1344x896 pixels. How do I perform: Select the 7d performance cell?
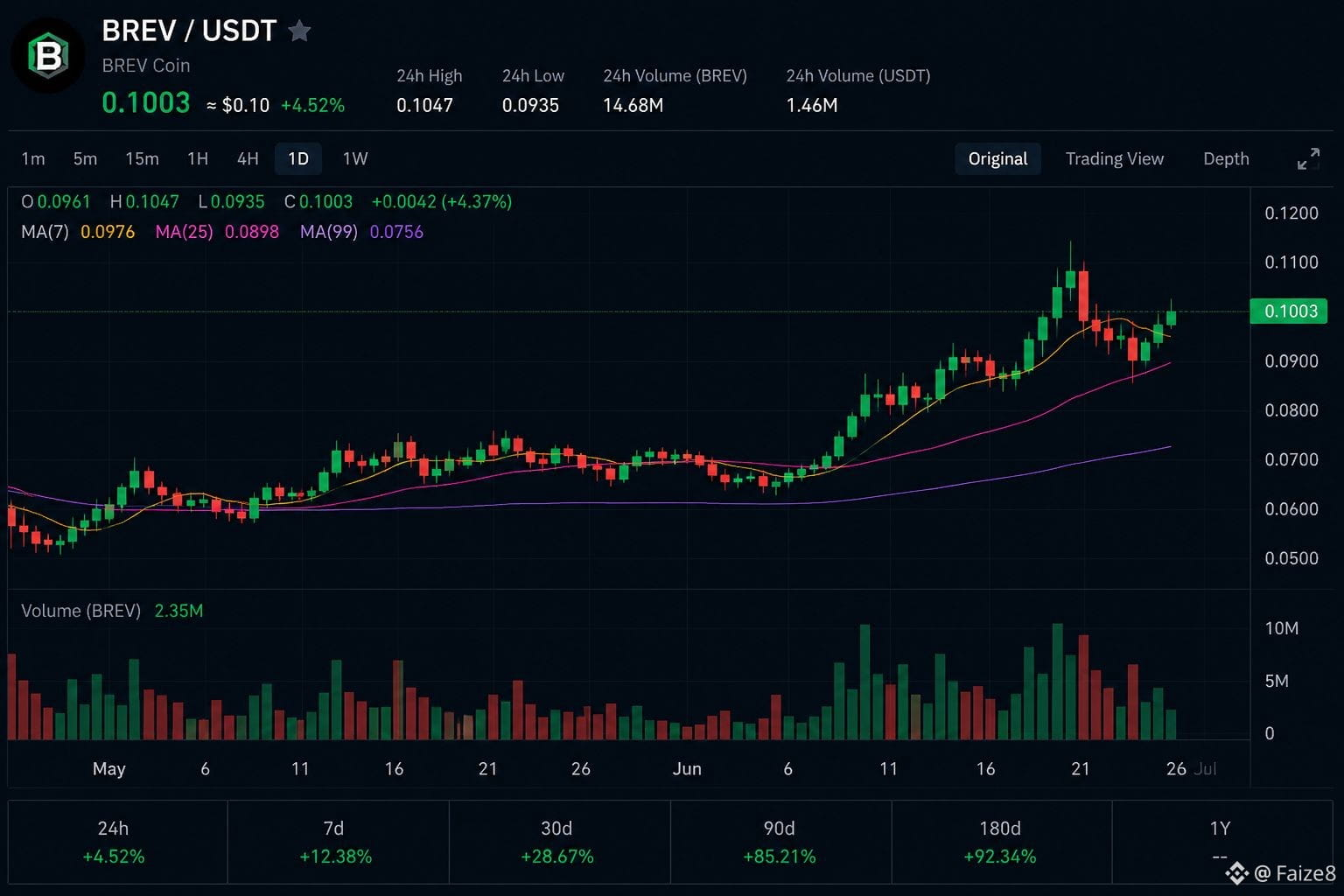(x=338, y=842)
